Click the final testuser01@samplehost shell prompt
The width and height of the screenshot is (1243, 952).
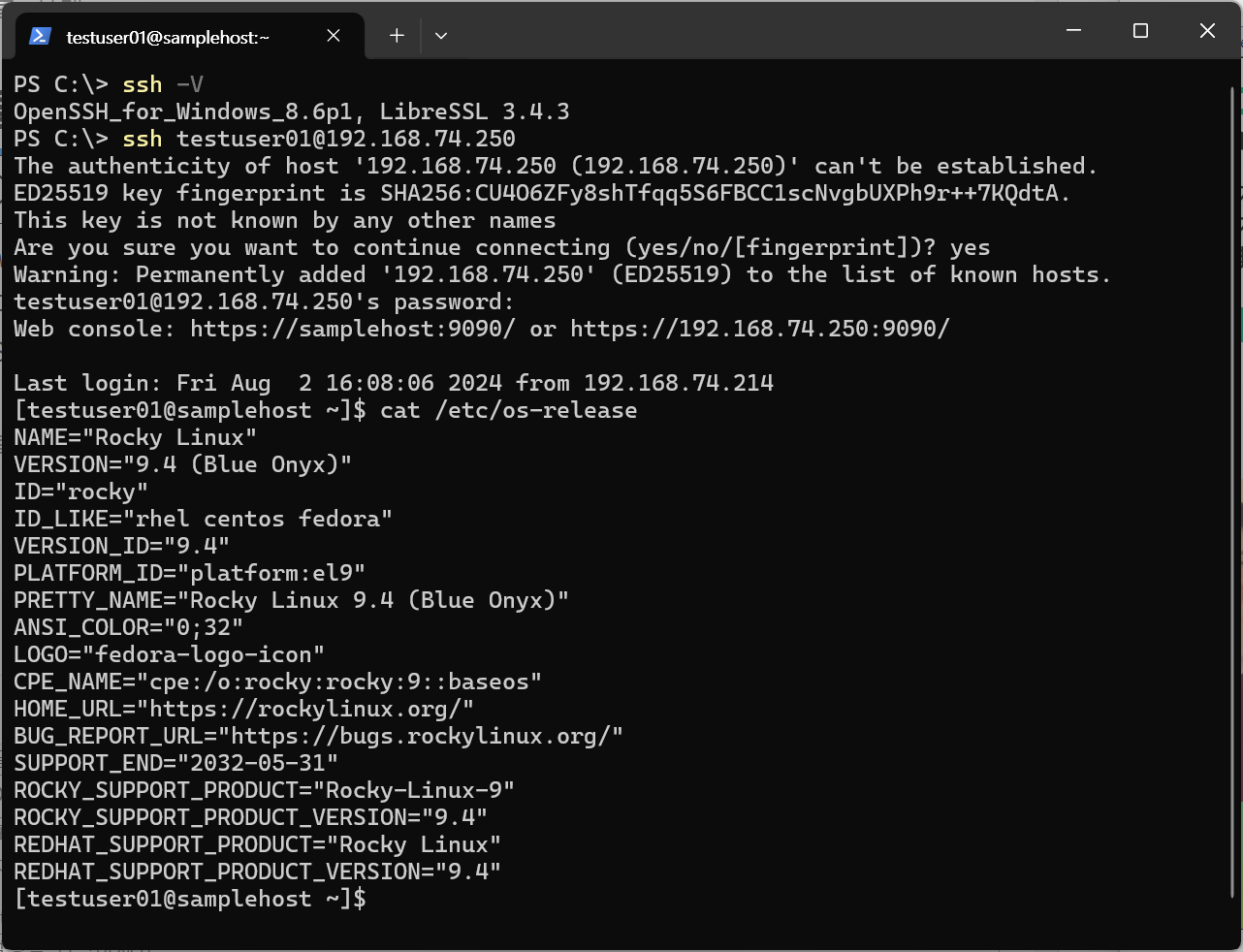click(190, 899)
